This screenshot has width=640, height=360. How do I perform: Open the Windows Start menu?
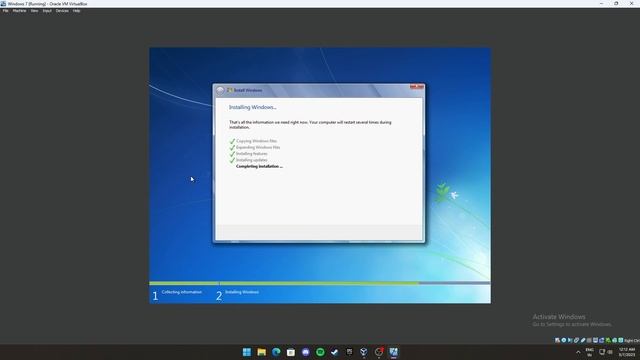[x=247, y=352]
